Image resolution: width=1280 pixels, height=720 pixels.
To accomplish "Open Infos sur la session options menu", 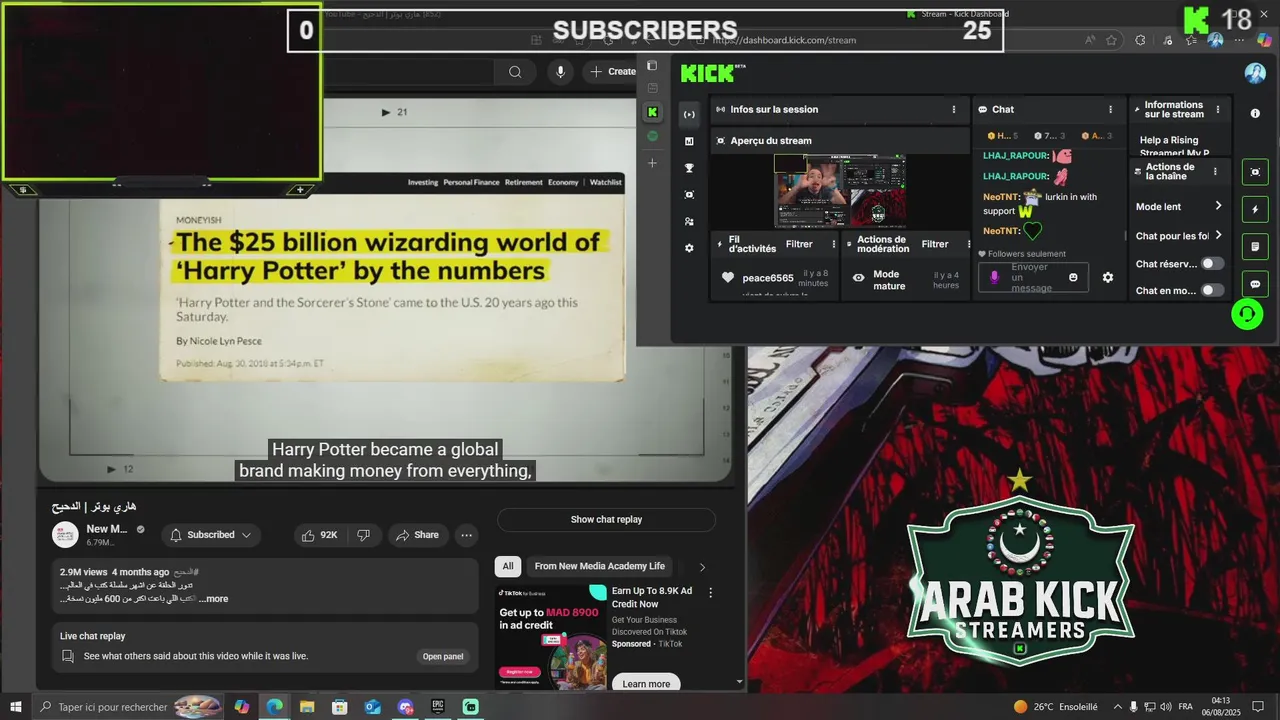I will [x=953, y=110].
